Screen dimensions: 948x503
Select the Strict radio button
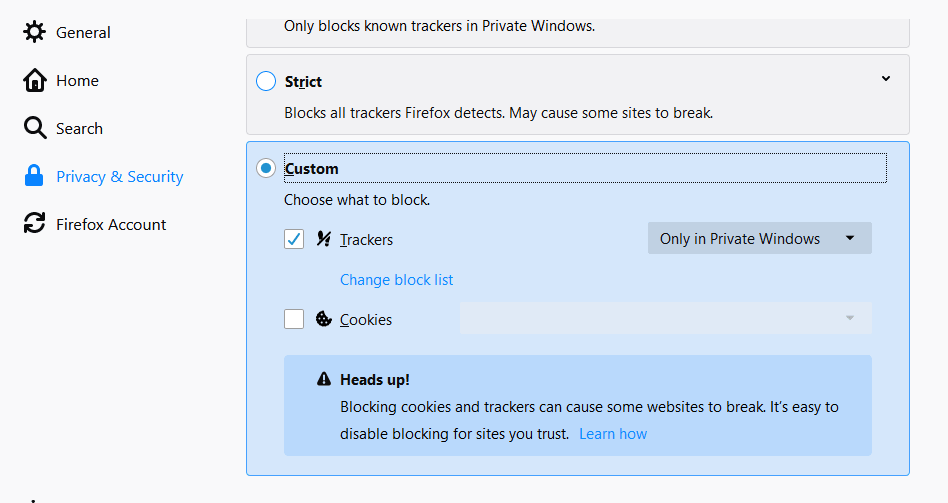pyautogui.click(x=266, y=81)
